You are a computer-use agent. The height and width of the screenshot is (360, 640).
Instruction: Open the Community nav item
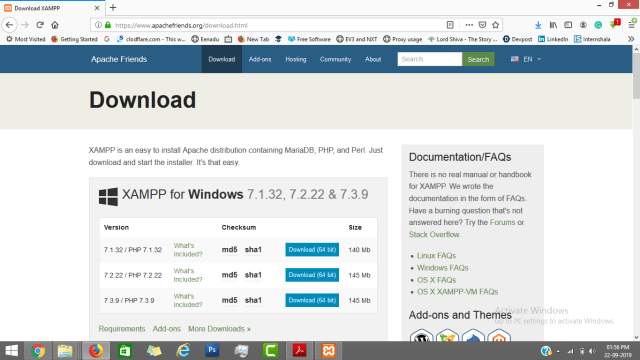(336, 59)
